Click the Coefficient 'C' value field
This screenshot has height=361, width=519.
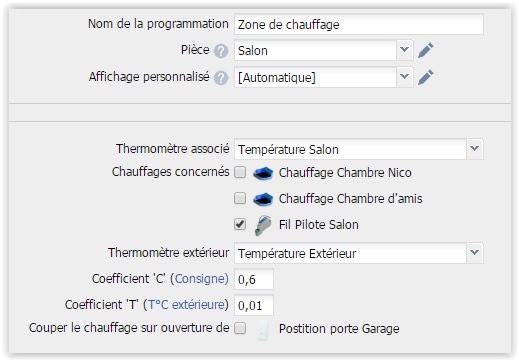[x=254, y=279]
